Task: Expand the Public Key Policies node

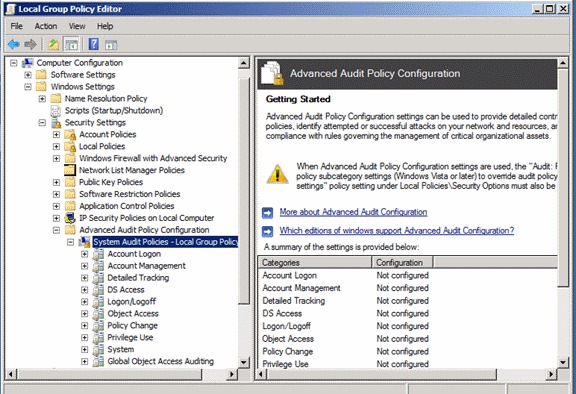Action: coord(56,182)
